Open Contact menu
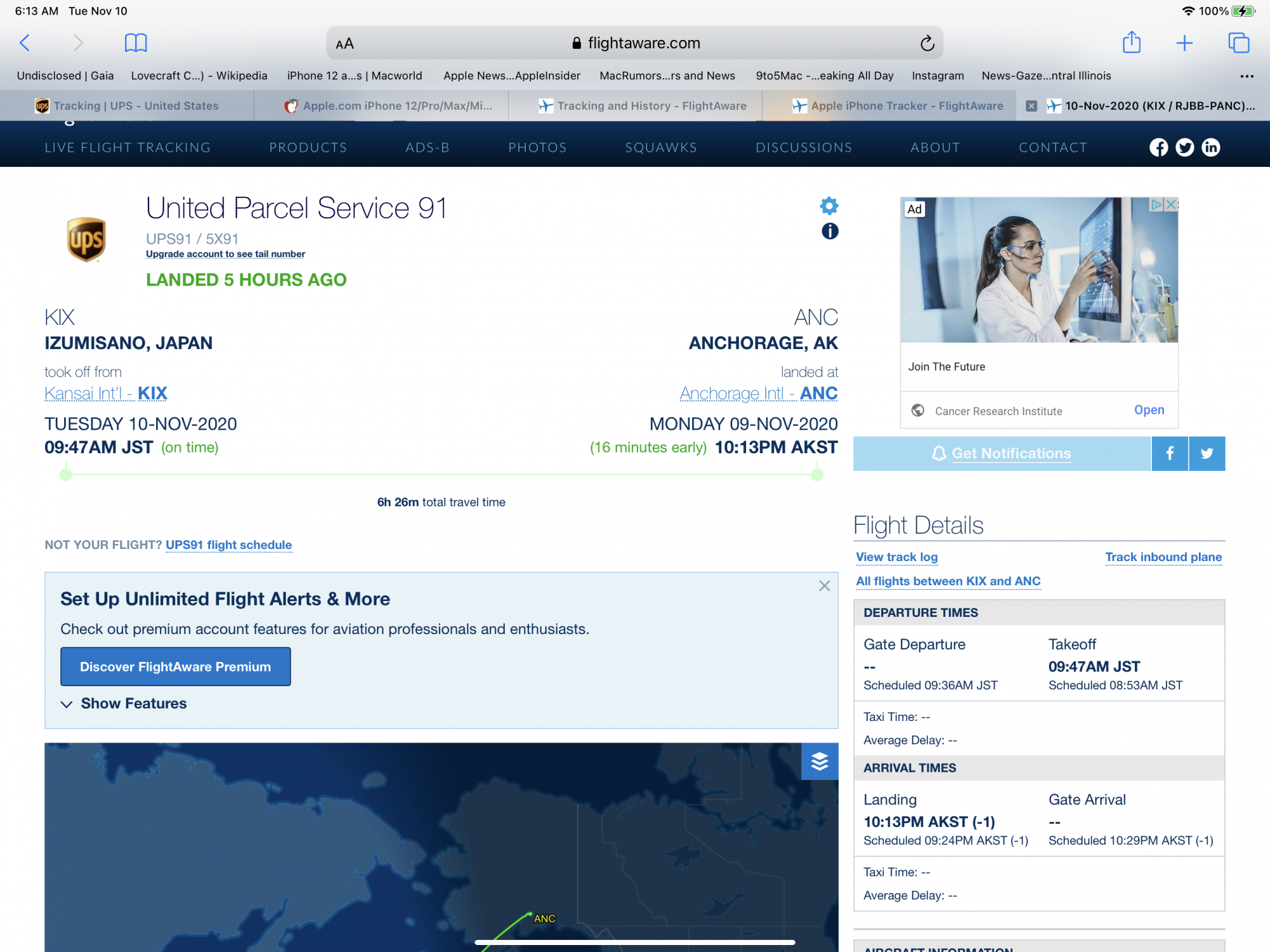Viewport: 1270px width, 952px height. (1053, 147)
